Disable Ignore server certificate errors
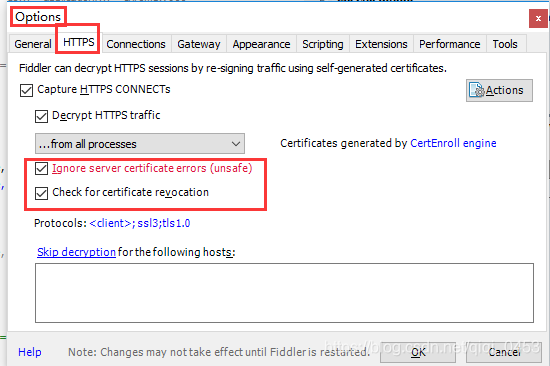The height and width of the screenshot is (366, 550). click(x=41, y=168)
